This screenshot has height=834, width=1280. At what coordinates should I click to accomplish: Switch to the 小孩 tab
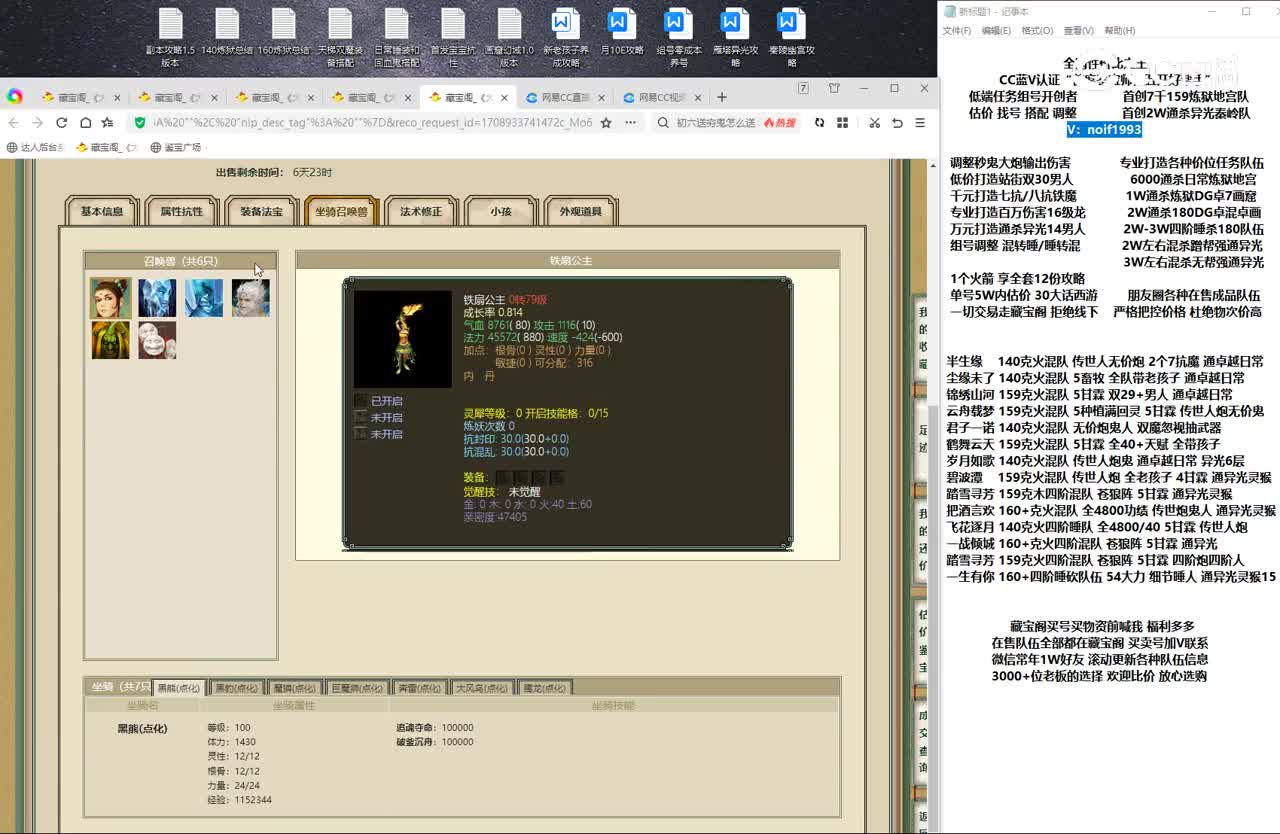pyautogui.click(x=500, y=212)
